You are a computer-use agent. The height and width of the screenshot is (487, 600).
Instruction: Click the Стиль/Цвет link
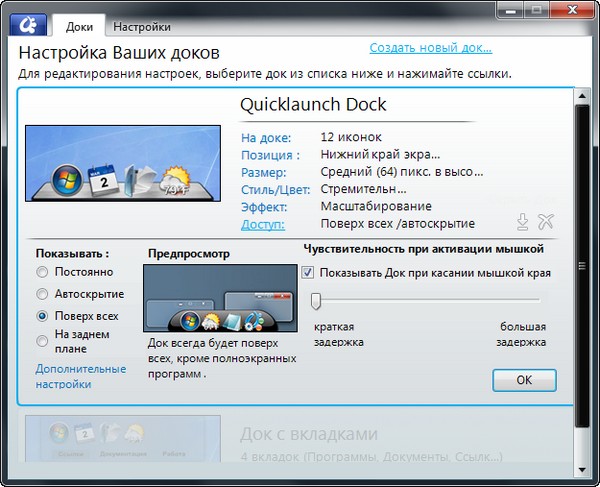(276, 190)
